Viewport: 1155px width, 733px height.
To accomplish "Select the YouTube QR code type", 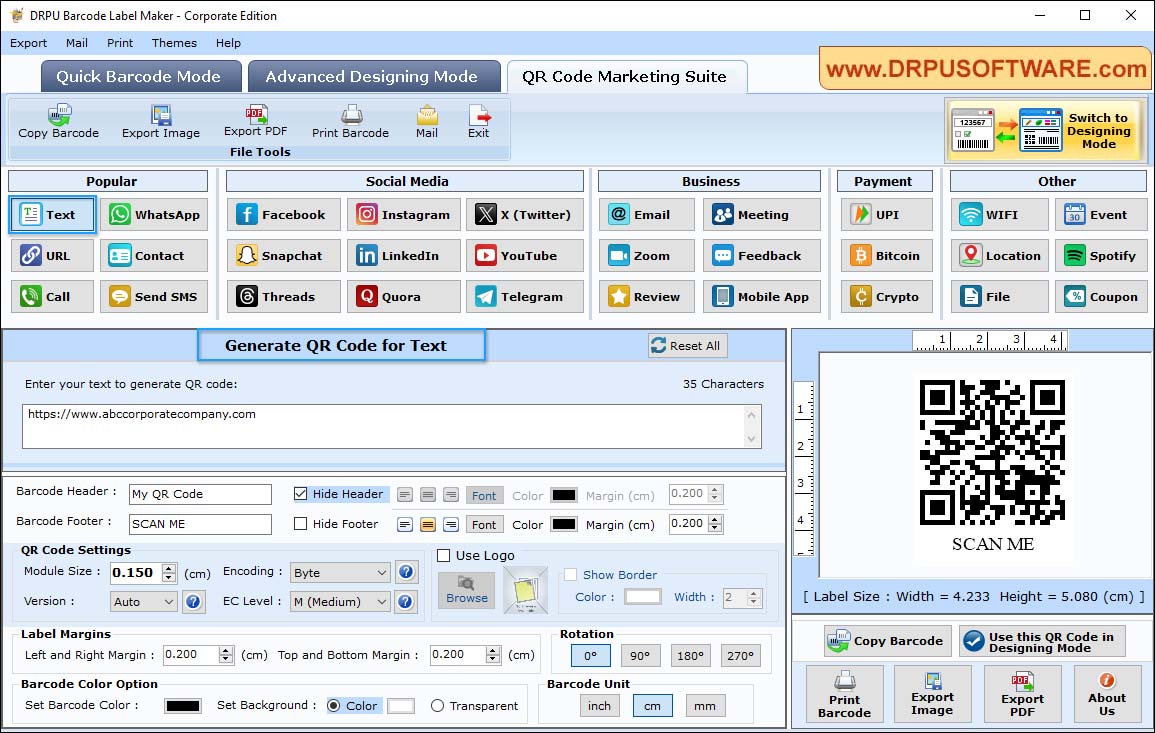I will (x=524, y=256).
